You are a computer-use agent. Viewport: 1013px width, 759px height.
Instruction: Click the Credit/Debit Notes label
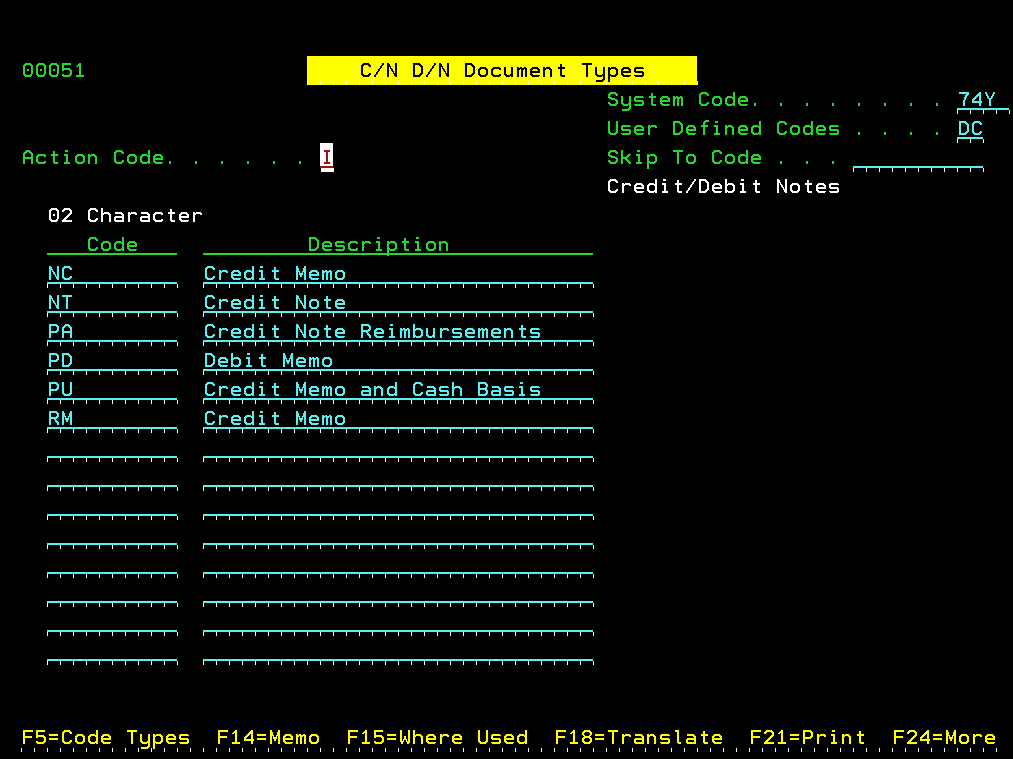(x=724, y=187)
